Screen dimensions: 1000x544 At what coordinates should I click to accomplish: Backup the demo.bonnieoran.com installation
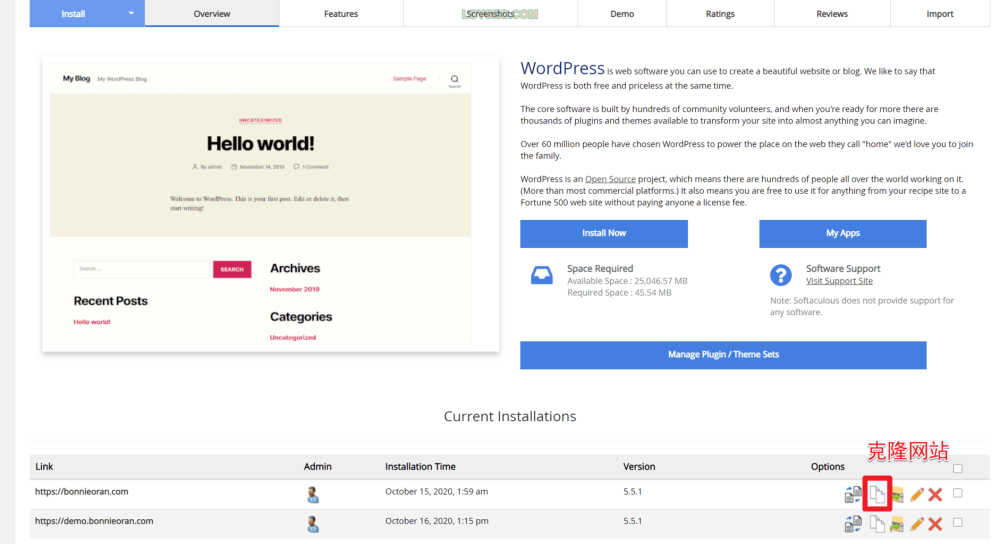(x=897, y=524)
